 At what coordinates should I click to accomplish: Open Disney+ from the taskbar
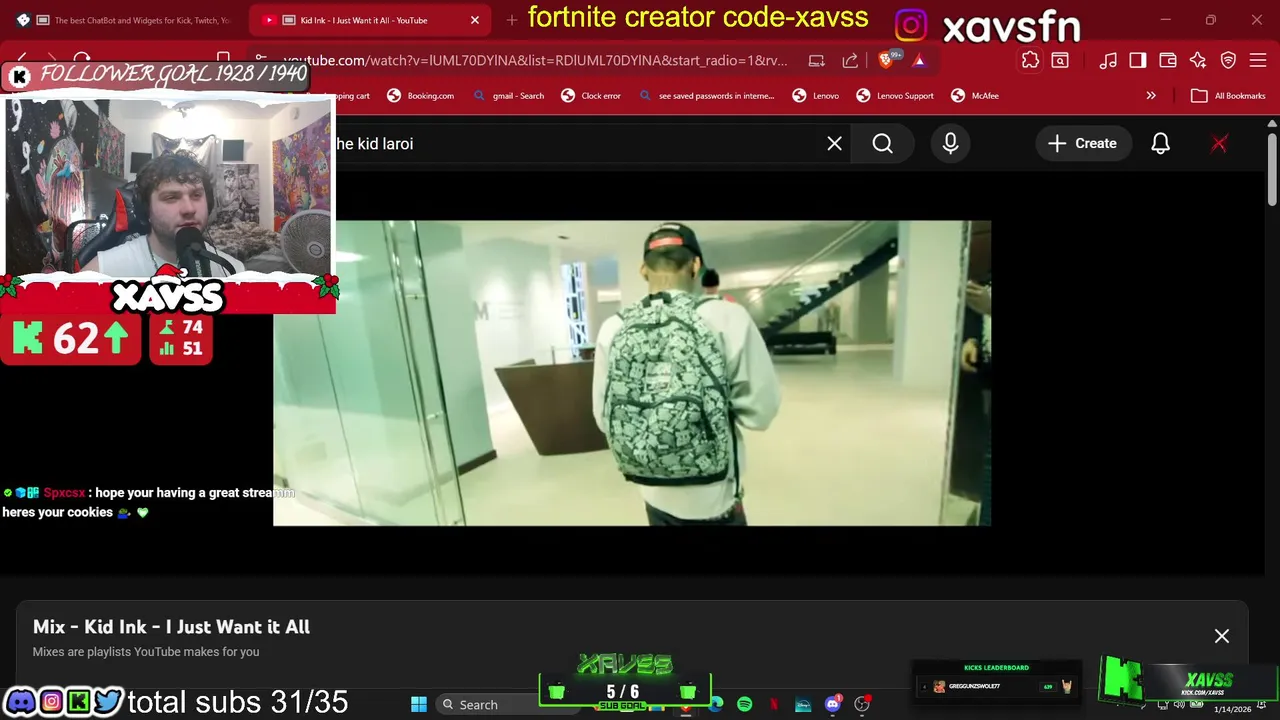(x=803, y=704)
